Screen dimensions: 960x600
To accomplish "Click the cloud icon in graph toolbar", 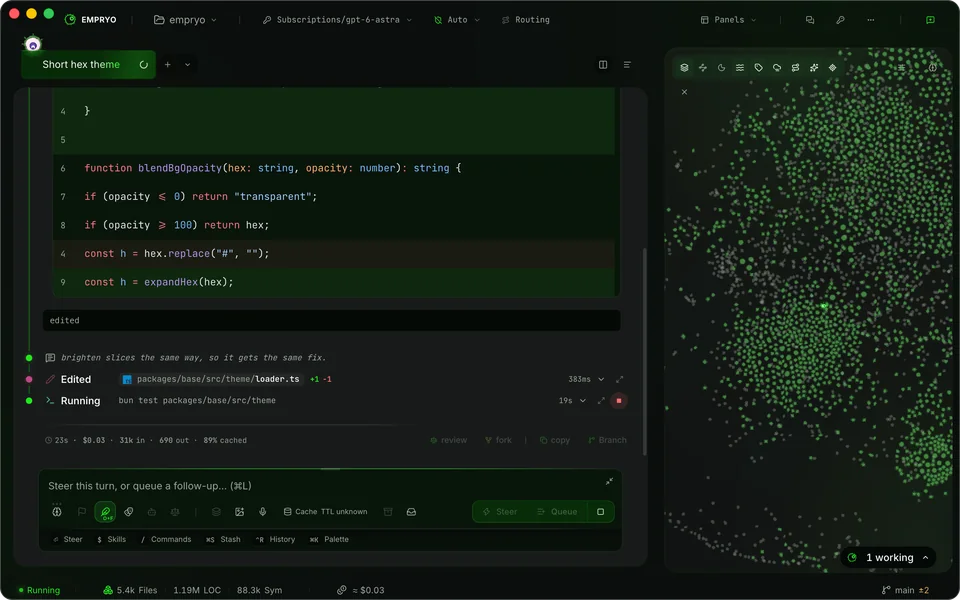I will click(x=777, y=67).
